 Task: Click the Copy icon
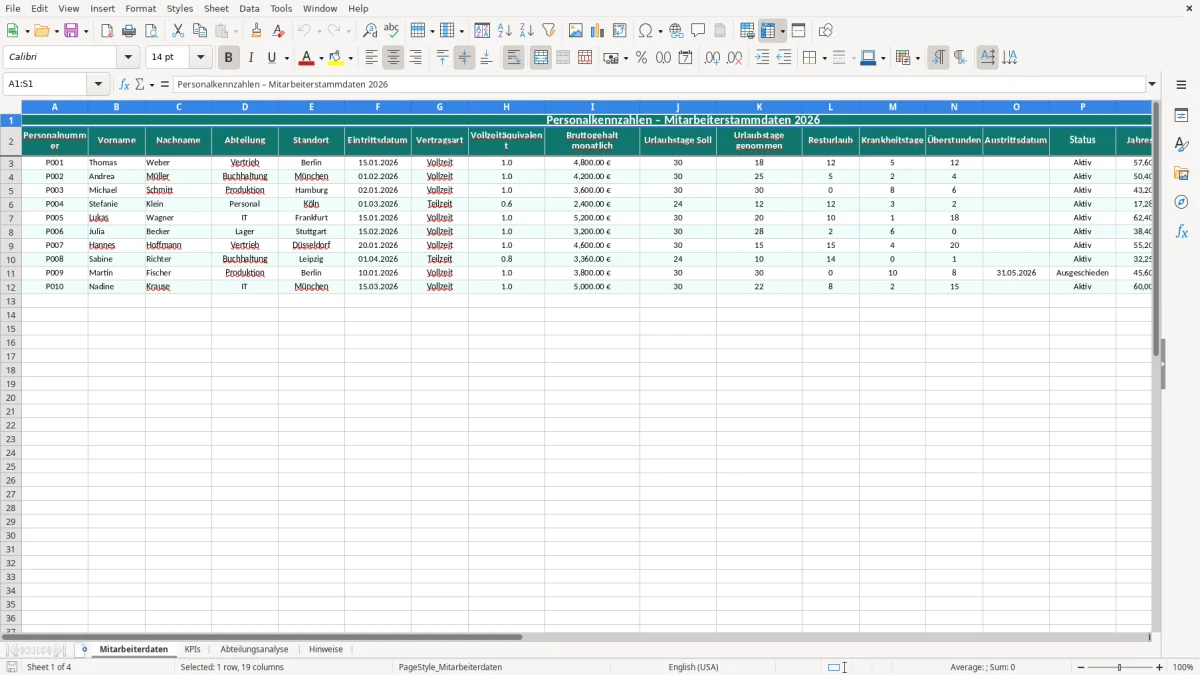200,31
